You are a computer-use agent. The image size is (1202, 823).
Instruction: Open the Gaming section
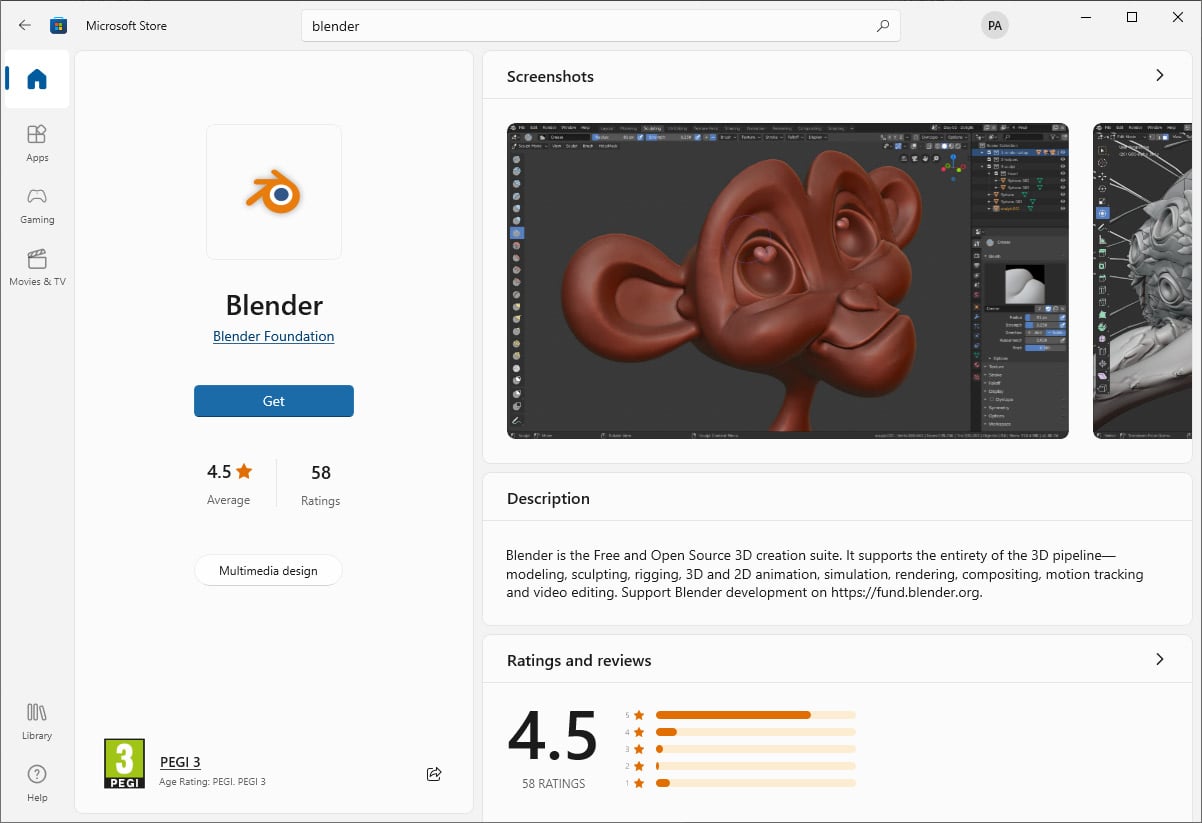point(37,205)
